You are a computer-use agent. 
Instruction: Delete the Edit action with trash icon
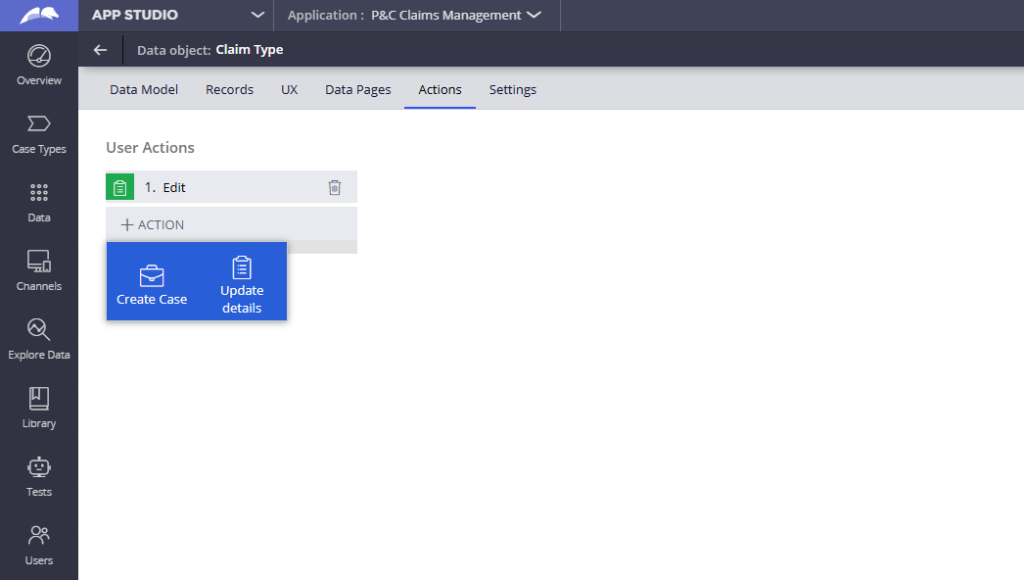(x=334, y=187)
